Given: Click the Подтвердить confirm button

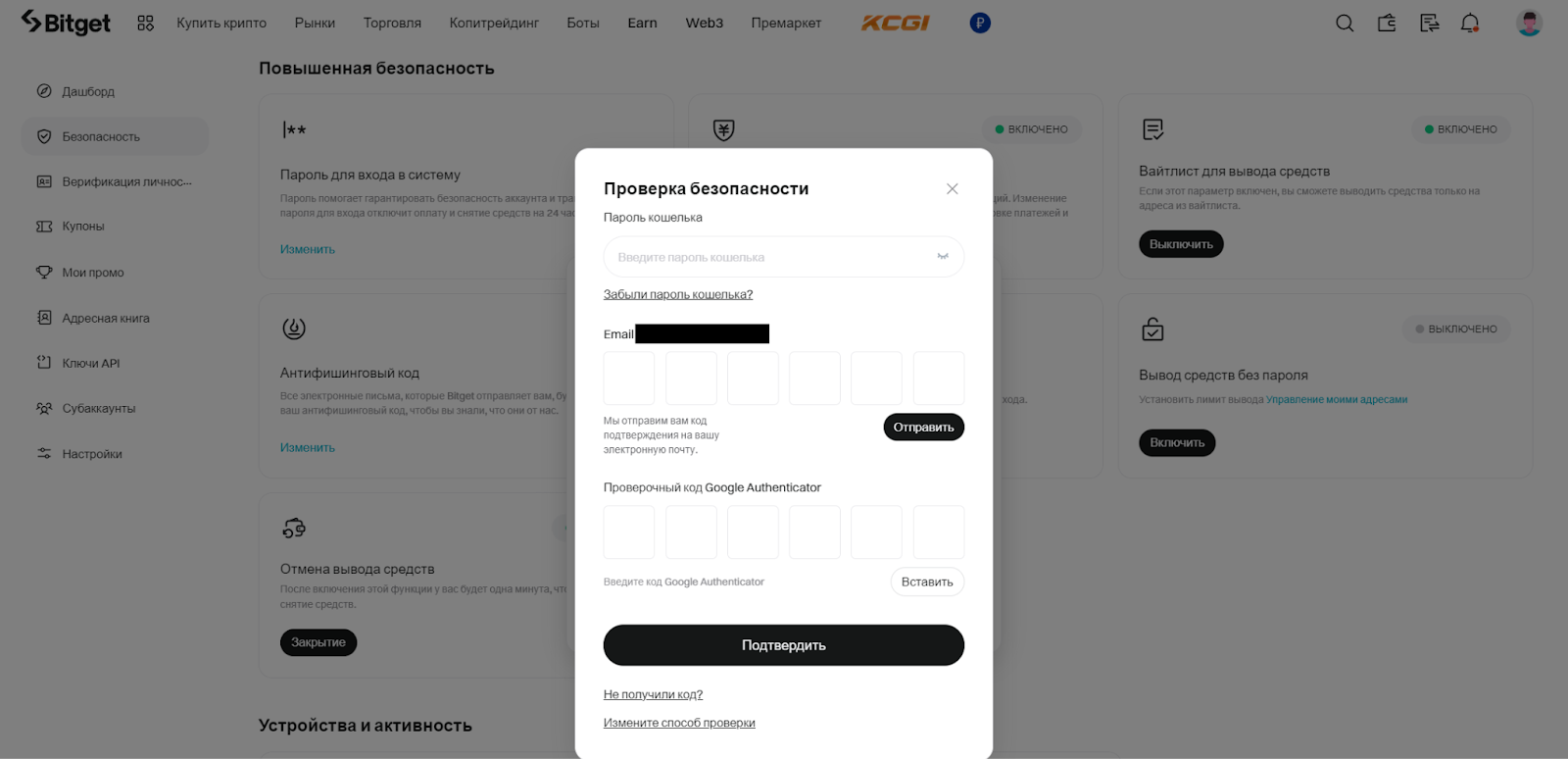Looking at the screenshot, I should tap(783, 645).
